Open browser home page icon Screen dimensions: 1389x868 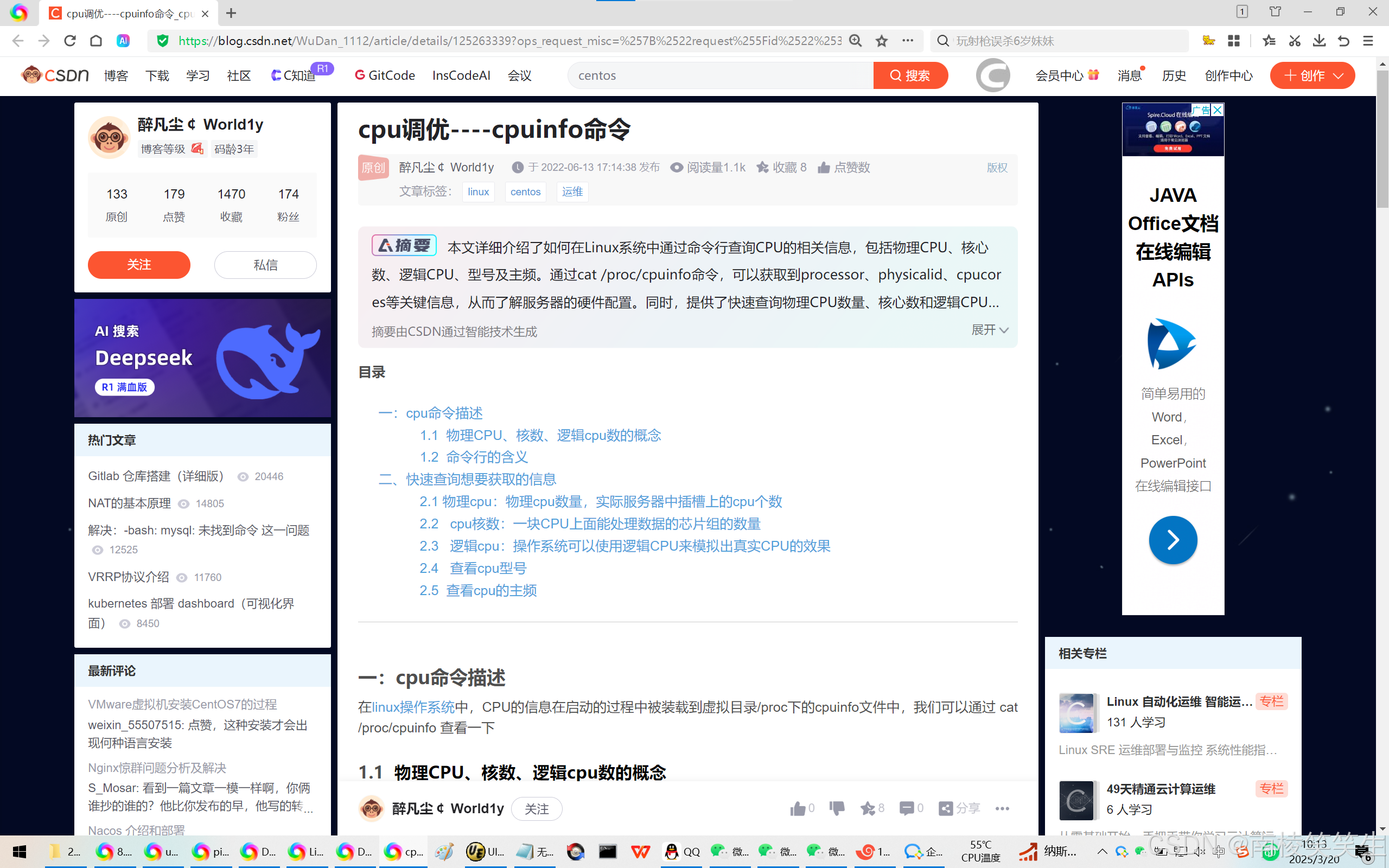click(96, 41)
